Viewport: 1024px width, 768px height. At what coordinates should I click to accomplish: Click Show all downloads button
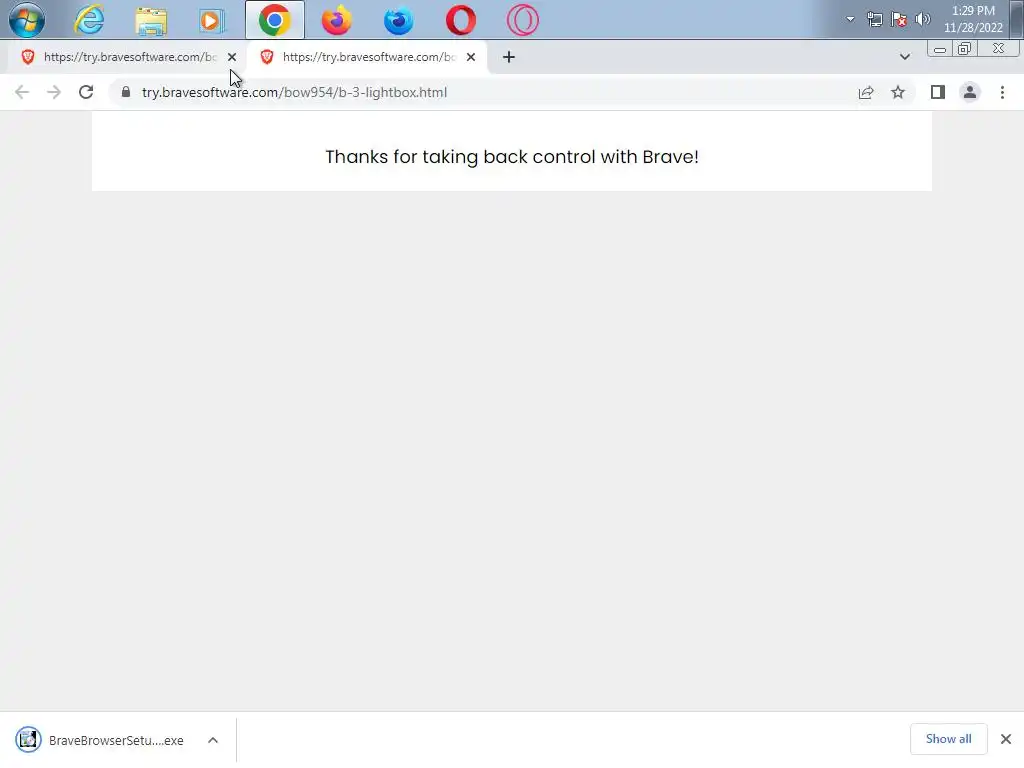[x=948, y=739]
